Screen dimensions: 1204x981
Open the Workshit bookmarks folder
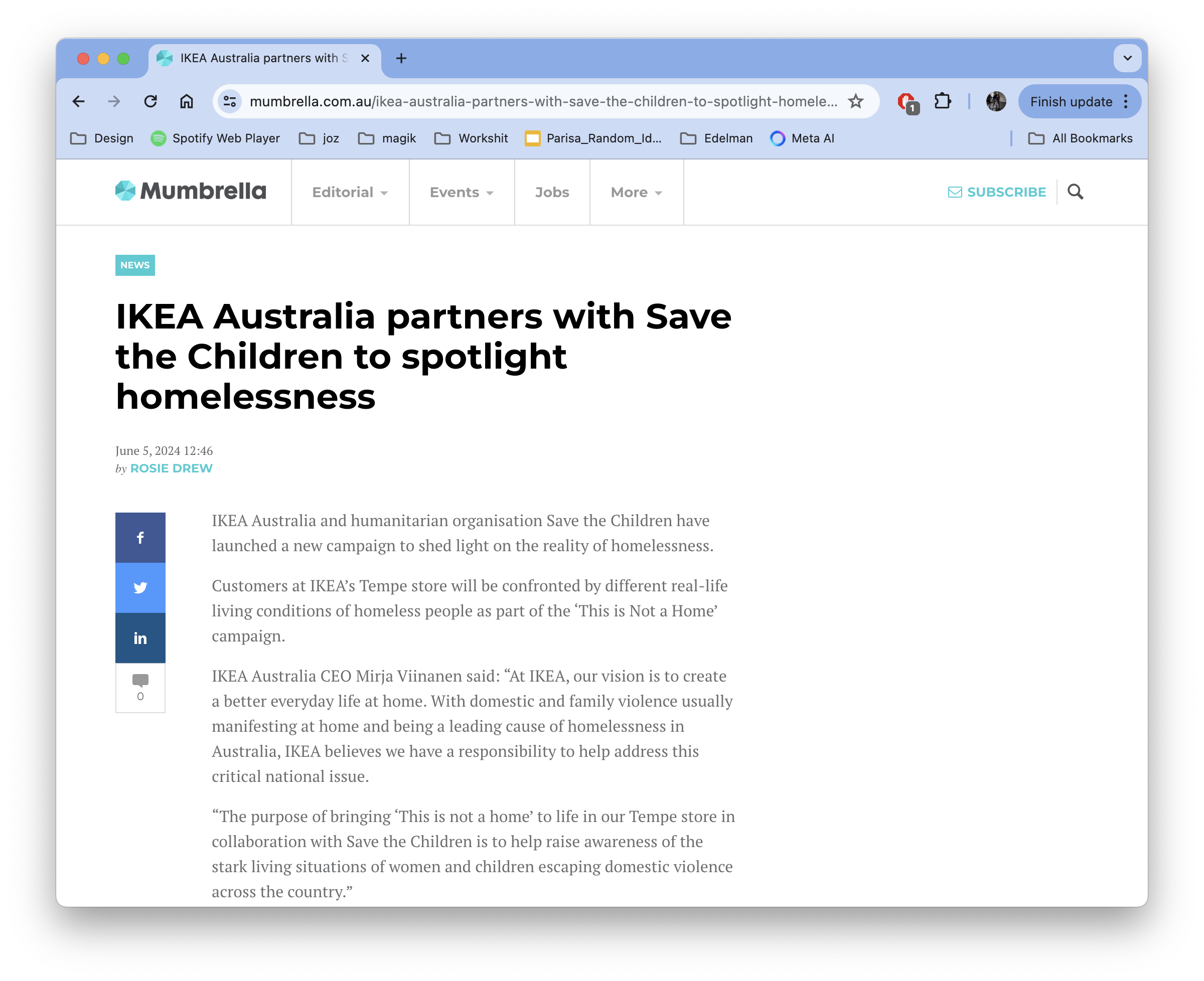click(471, 138)
